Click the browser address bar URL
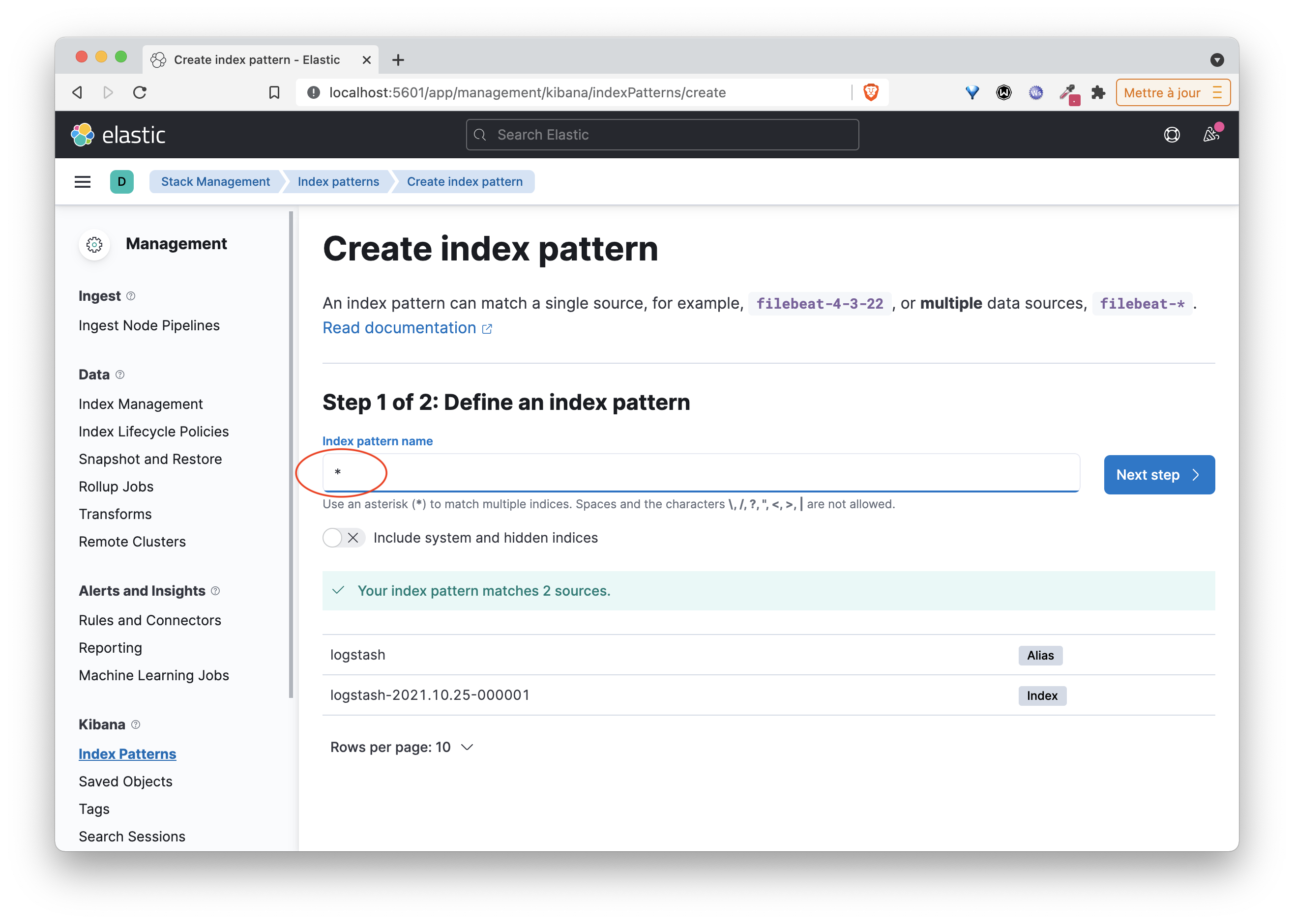 pyautogui.click(x=527, y=92)
